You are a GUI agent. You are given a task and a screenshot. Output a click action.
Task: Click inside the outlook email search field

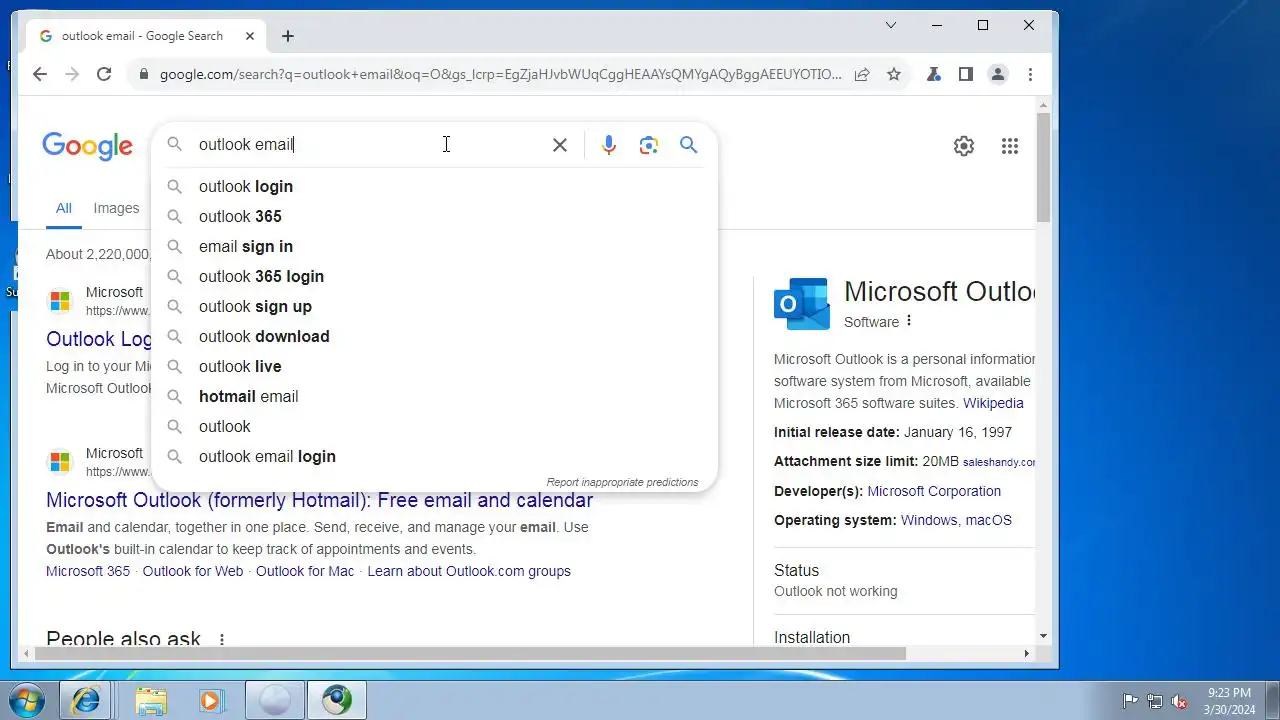[370, 145]
